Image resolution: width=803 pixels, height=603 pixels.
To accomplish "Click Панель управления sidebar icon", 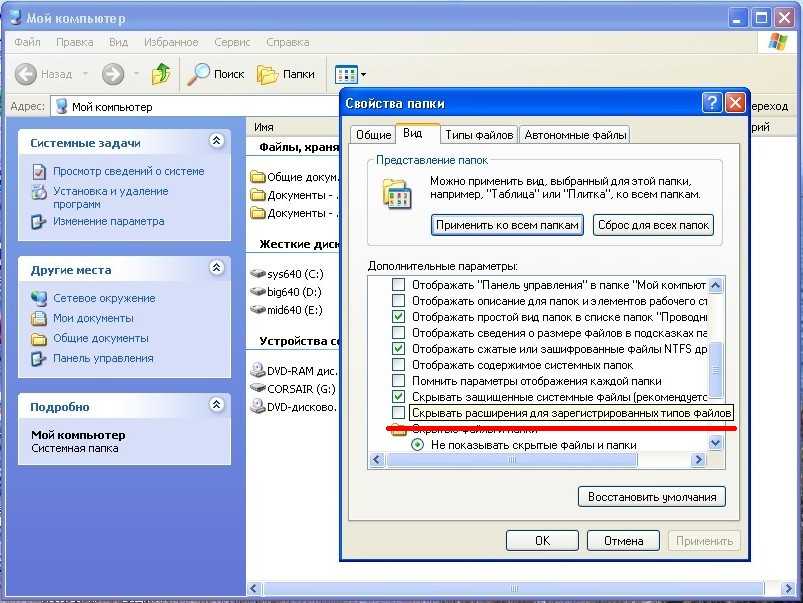I will pyautogui.click(x=39, y=359).
